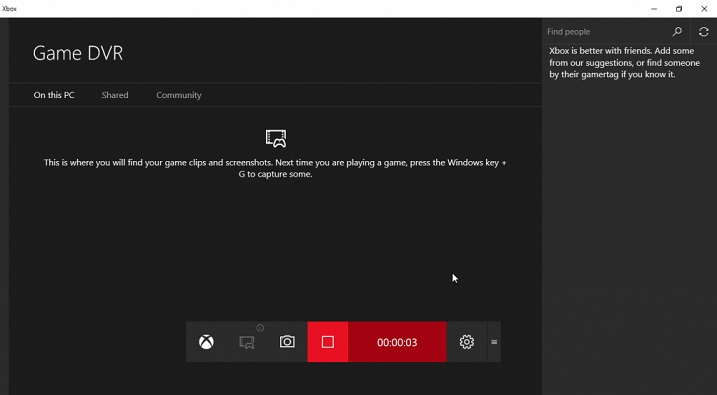Switch to the On this PC tab
Viewport: 717px width, 395px height.
click(54, 95)
